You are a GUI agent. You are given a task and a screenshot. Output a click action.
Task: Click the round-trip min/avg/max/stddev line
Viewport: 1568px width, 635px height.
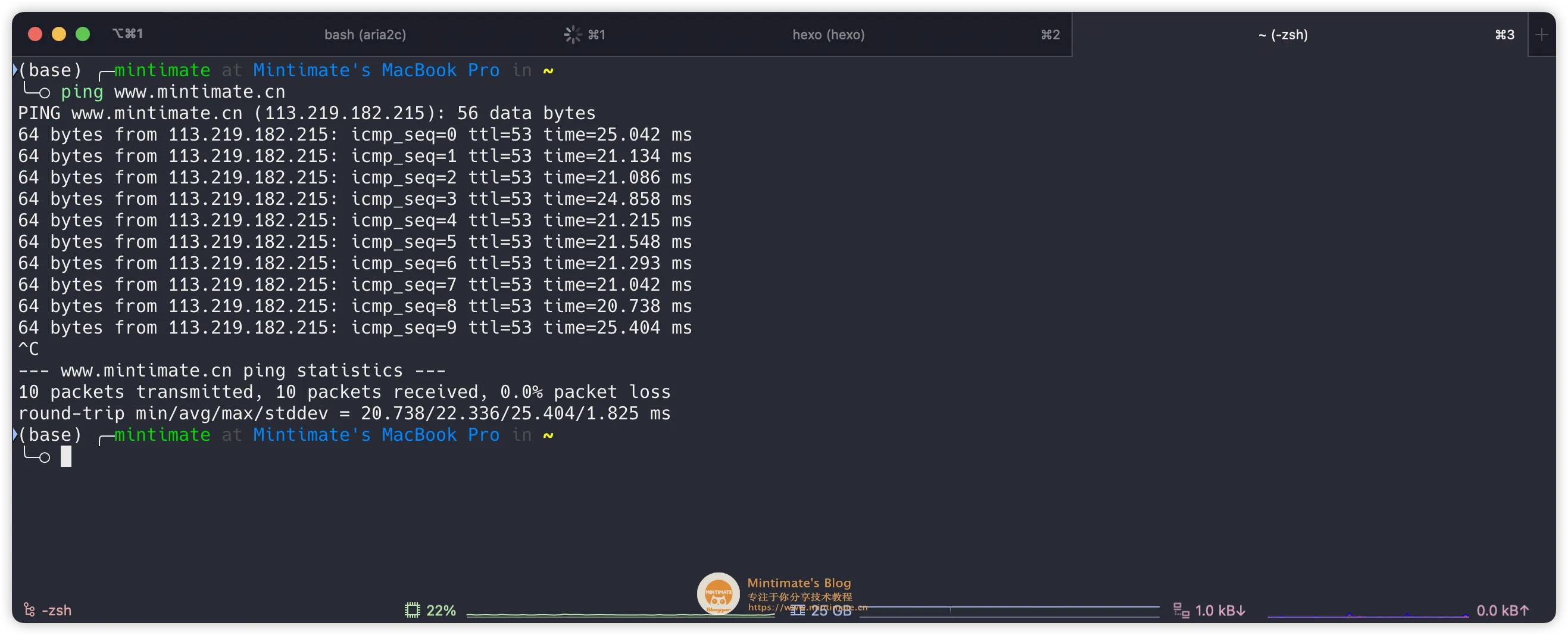point(344,413)
